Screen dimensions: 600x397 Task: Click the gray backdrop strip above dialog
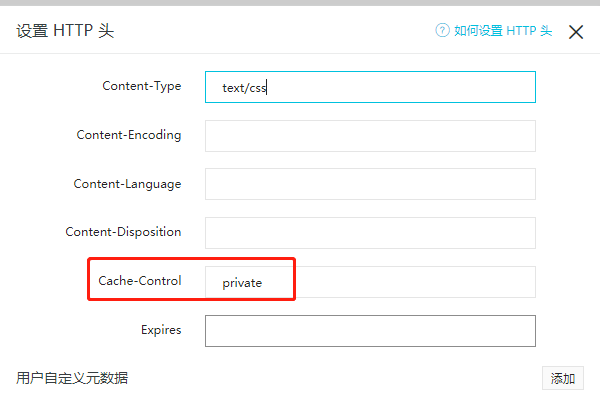point(300,3)
